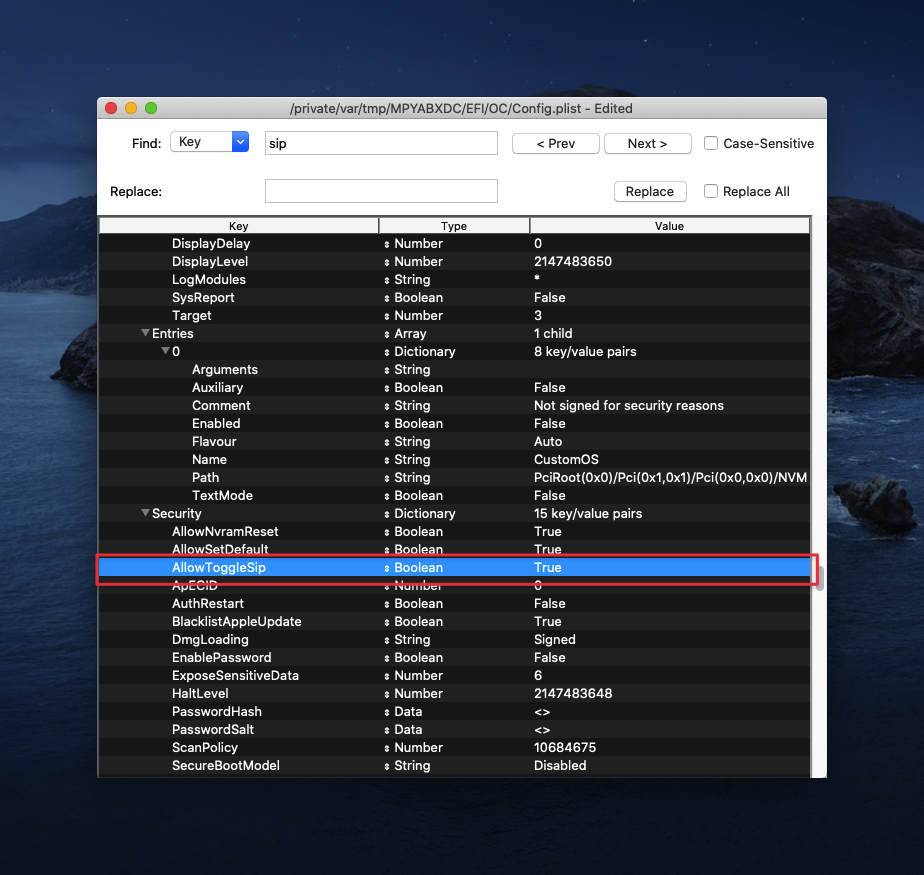Open type popup for DmgLoading row

(x=387, y=640)
